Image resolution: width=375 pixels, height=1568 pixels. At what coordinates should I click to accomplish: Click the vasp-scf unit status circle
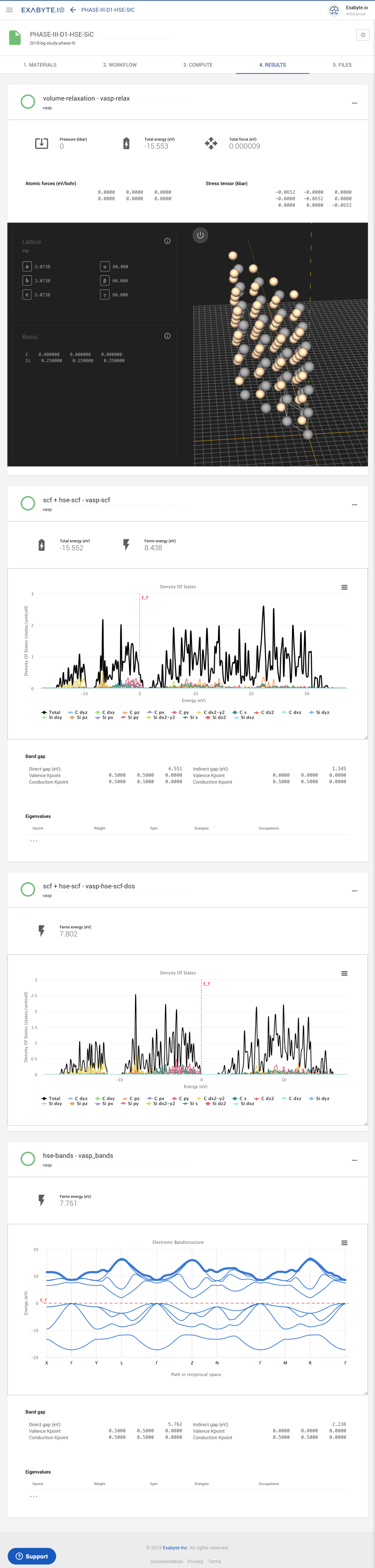click(28, 503)
